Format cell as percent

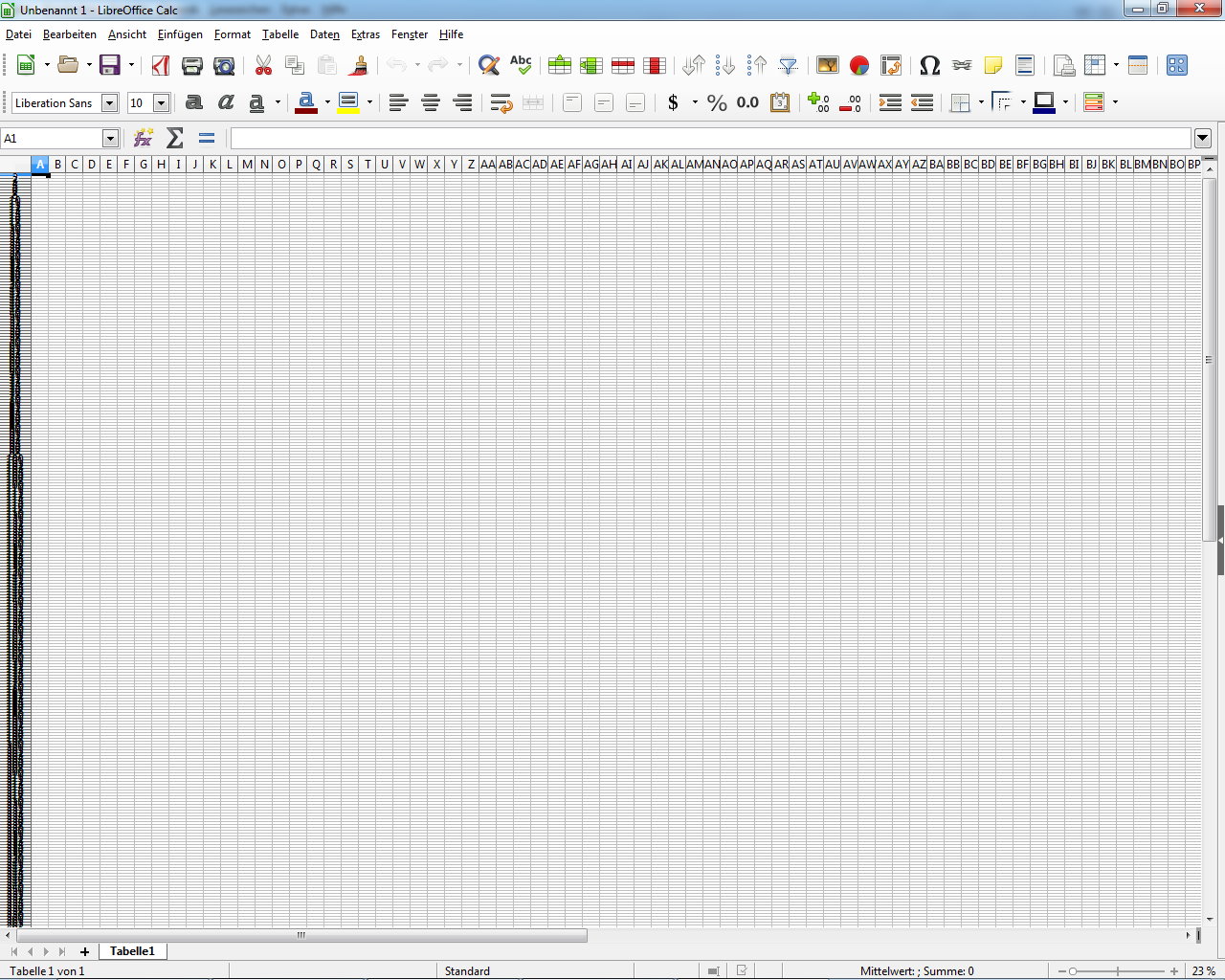[x=717, y=102]
